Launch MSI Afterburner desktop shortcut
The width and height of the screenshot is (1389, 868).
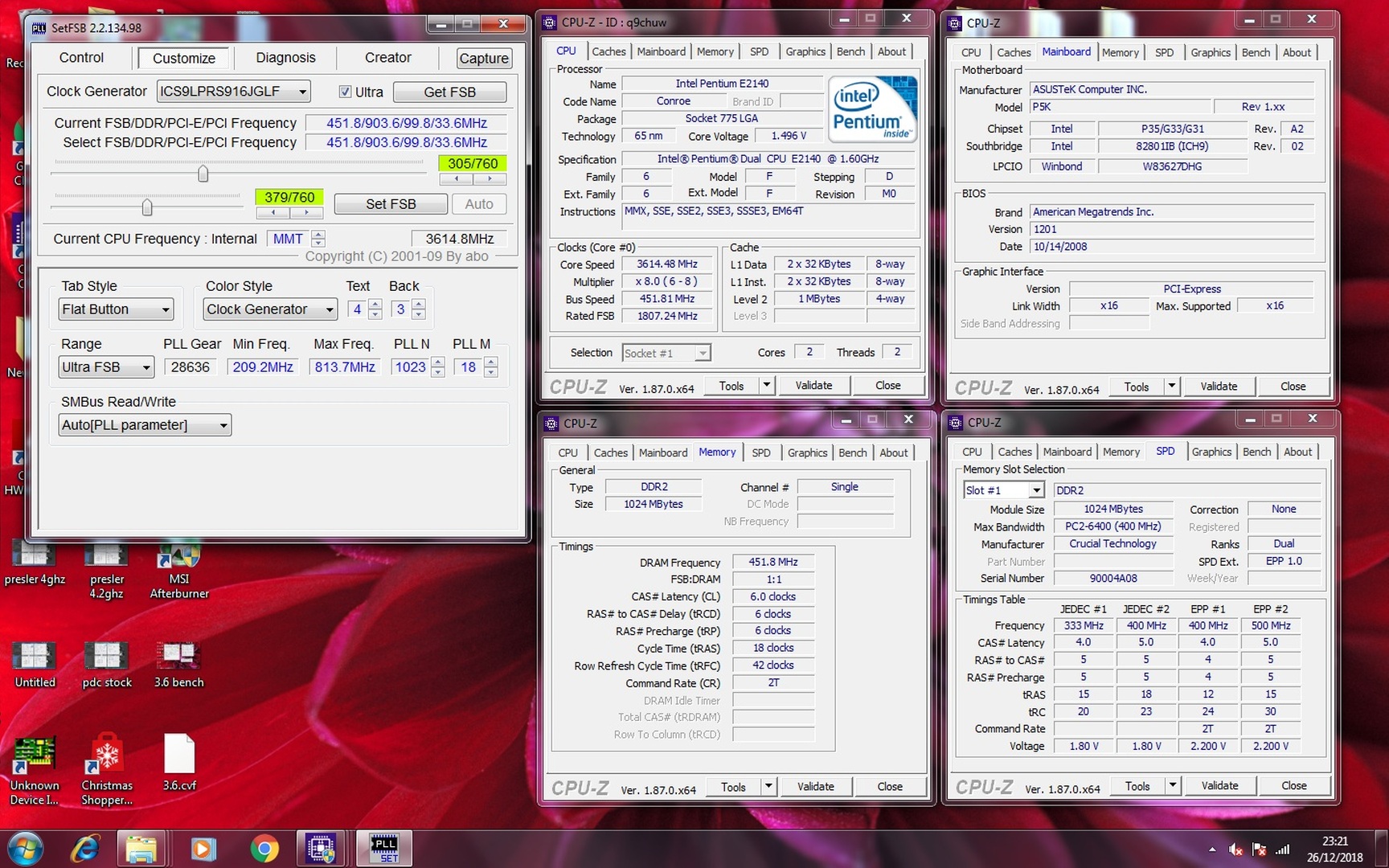click(x=179, y=571)
